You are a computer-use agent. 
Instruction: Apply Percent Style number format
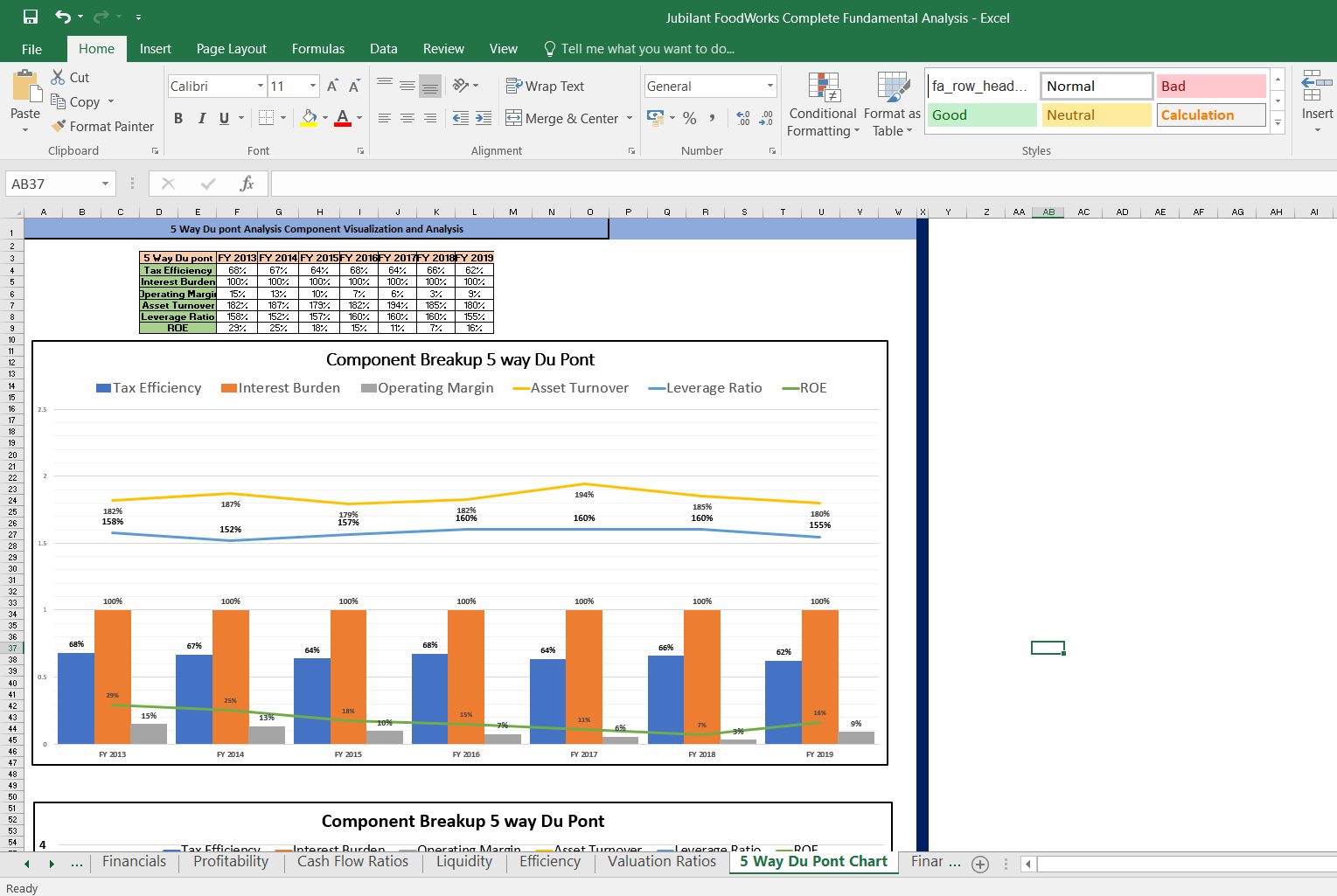pyautogui.click(x=690, y=118)
